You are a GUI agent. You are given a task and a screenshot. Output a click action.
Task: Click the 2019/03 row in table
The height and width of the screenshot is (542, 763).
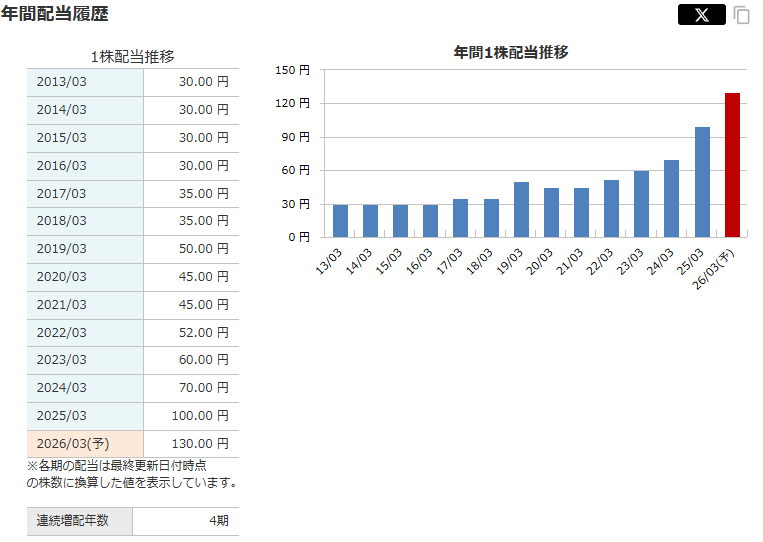[x=85, y=249]
